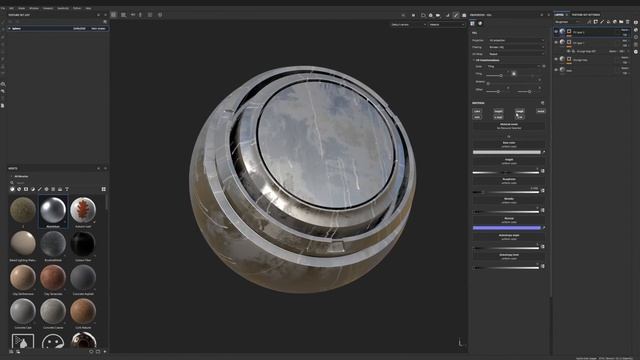Toggle visibility of Fill layer 2
This screenshot has width=640, height=360.
(x=556, y=31)
